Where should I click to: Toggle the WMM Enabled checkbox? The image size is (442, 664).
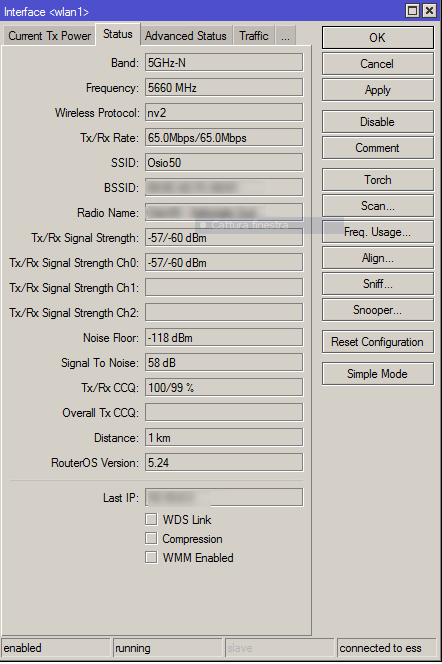point(151,557)
